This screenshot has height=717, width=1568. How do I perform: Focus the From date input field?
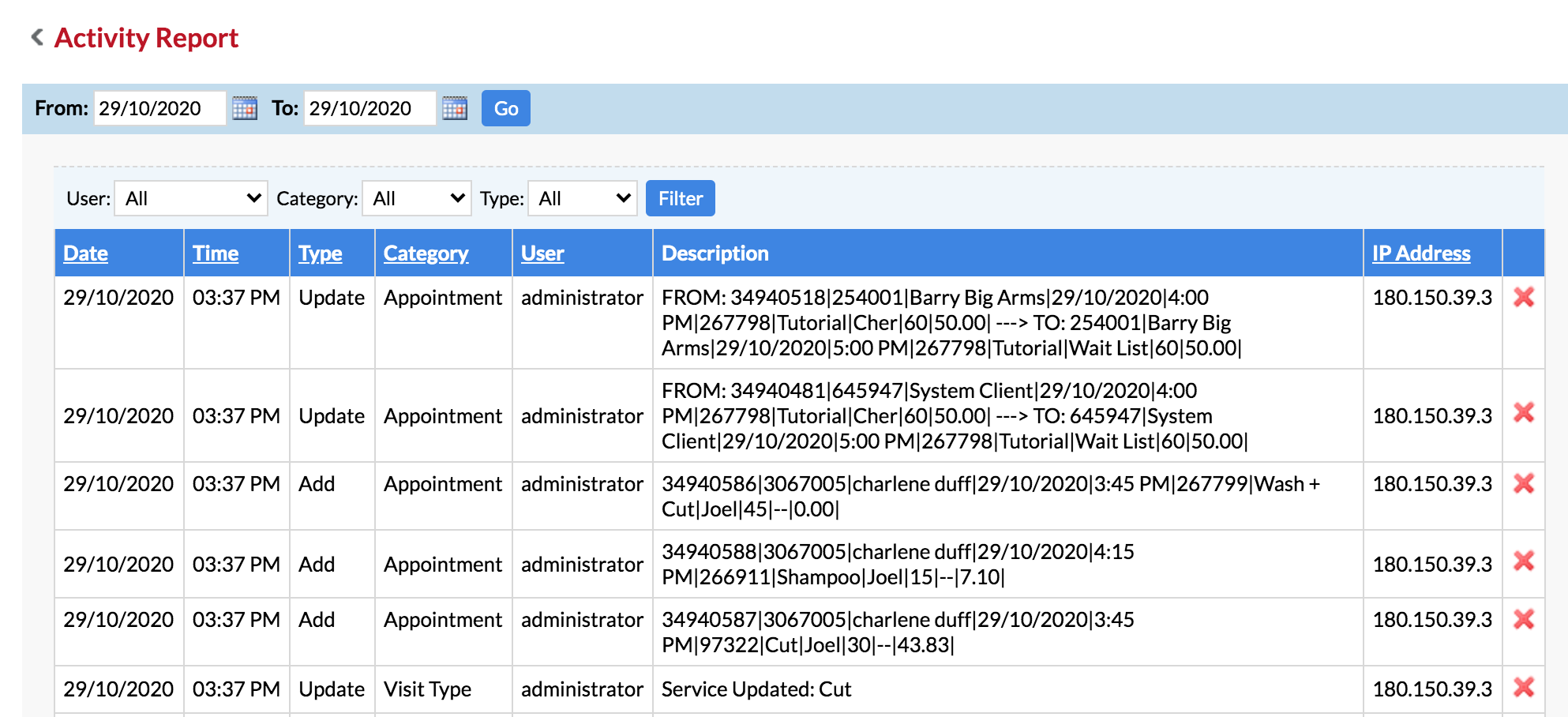coord(160,108)
